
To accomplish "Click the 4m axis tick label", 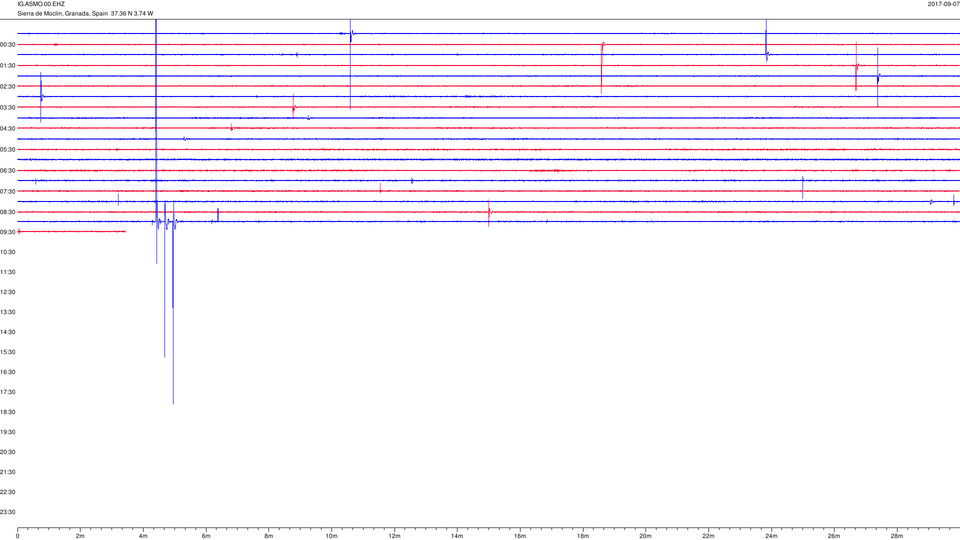I will coord(143,536).
